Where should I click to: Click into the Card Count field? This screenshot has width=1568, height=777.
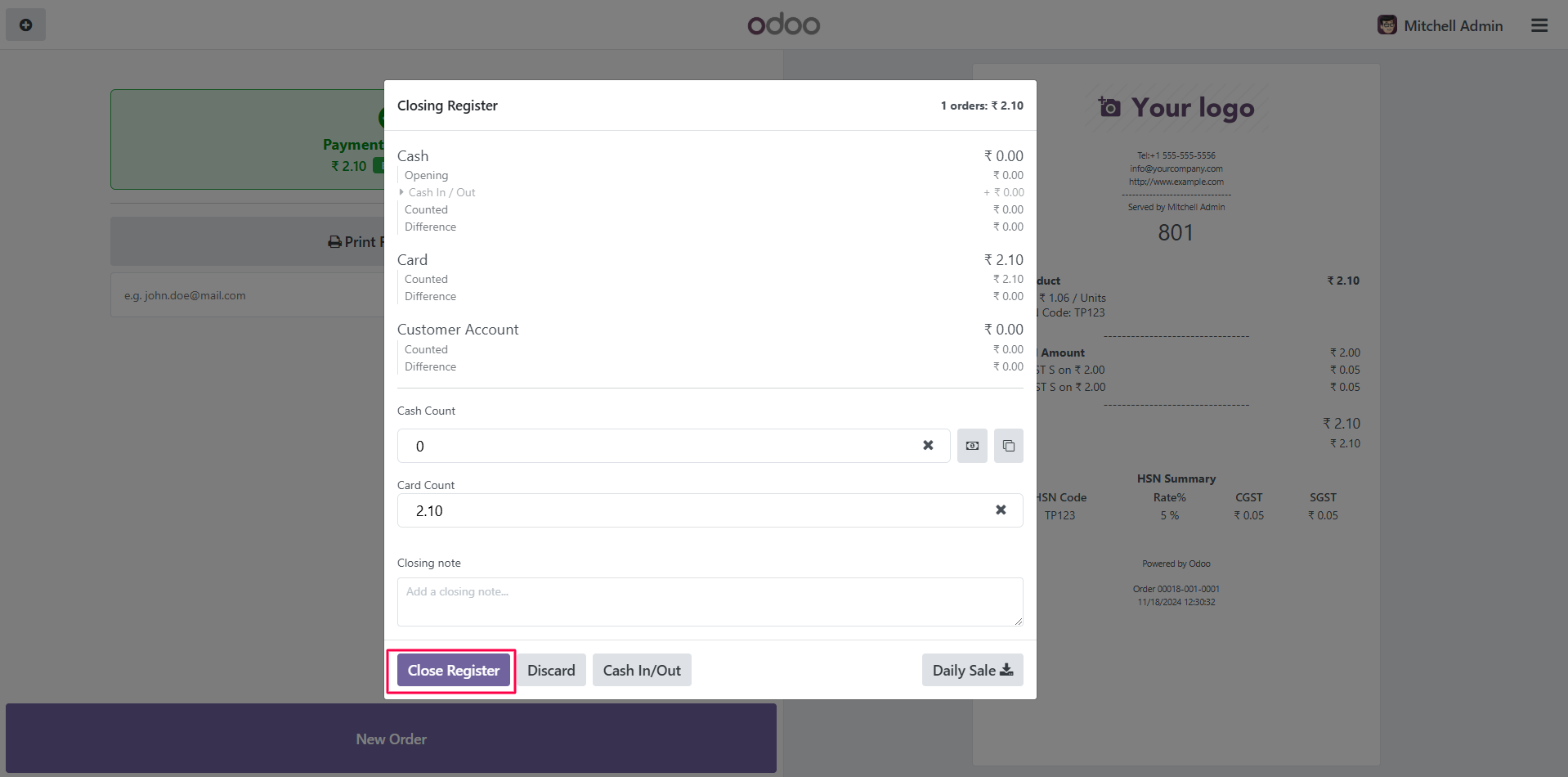point(695,511)
